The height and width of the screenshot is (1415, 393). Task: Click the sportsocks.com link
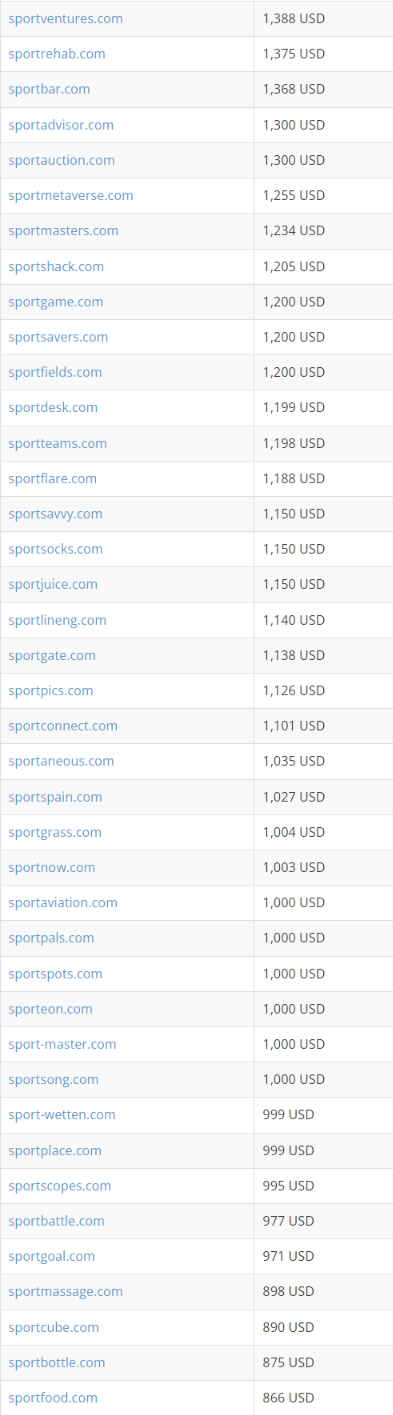click(56, 549)
